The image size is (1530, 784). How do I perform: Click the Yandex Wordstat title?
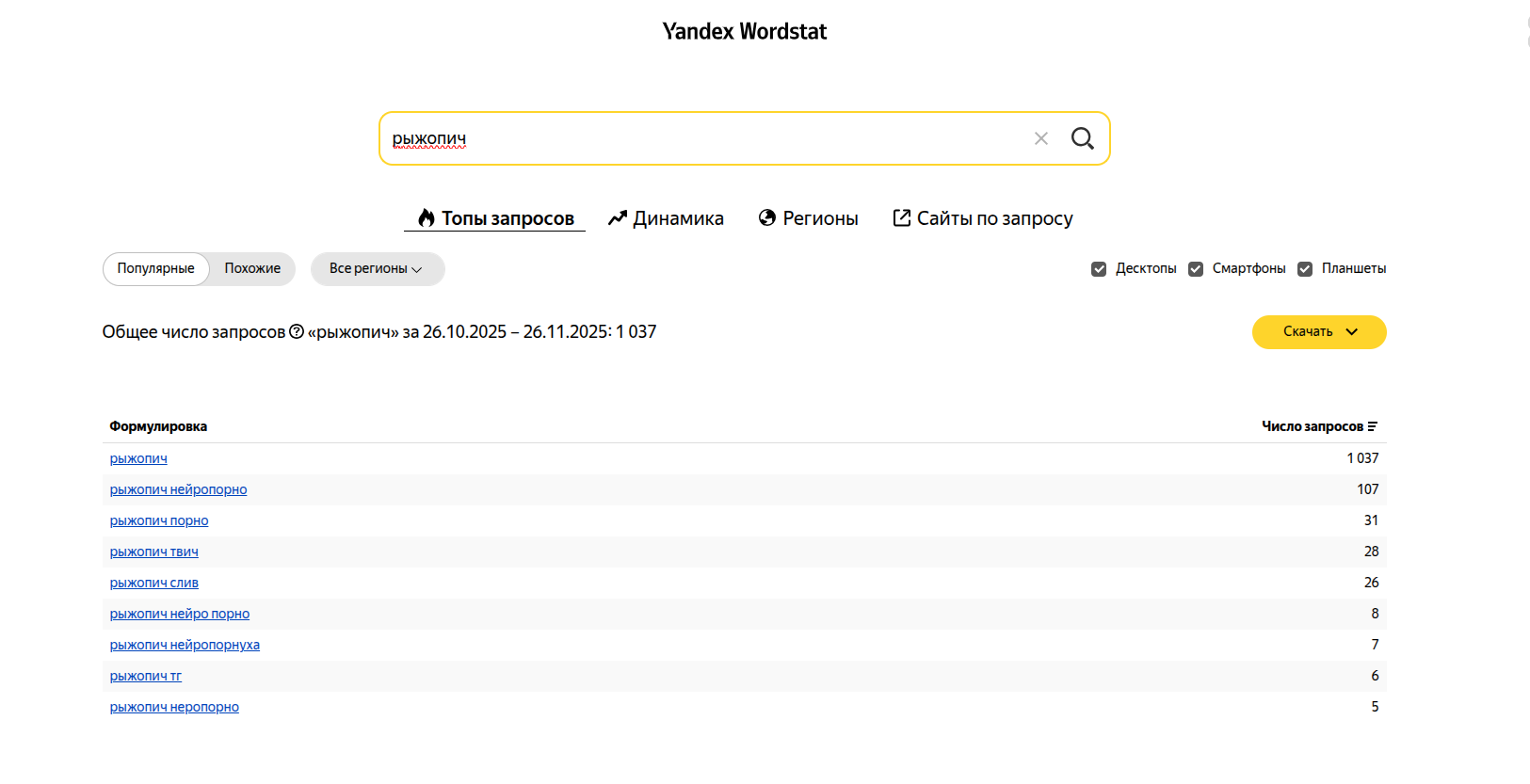[x=745, y=31]
